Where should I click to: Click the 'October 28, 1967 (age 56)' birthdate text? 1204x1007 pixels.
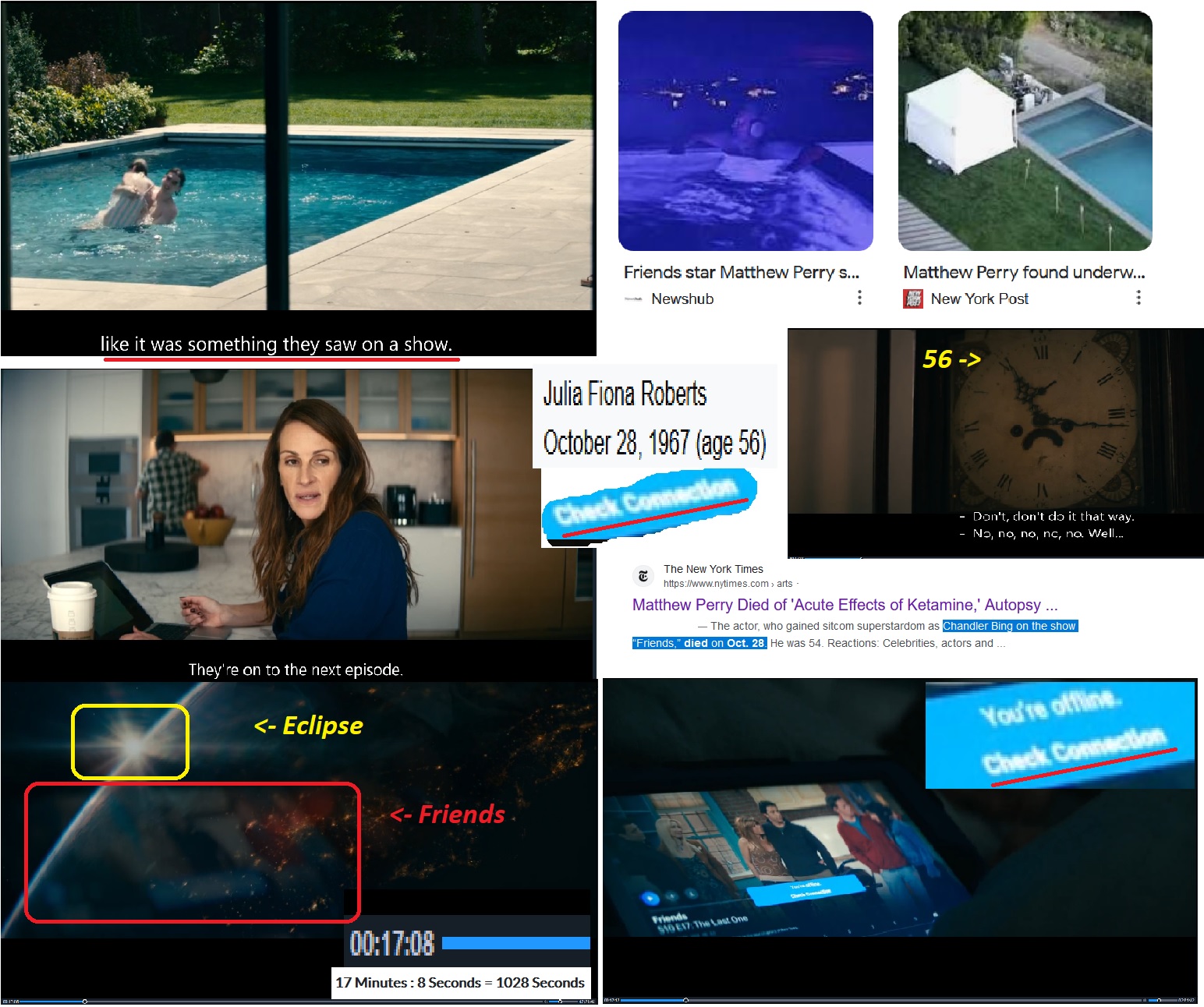tap(655, 443)
